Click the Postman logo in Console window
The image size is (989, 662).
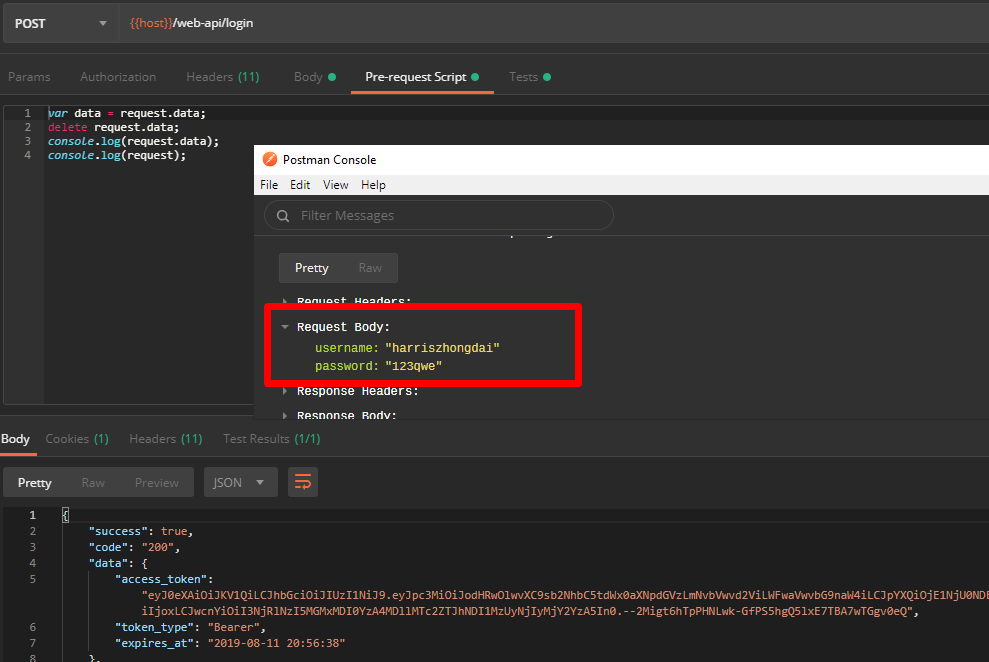[270, 160]
